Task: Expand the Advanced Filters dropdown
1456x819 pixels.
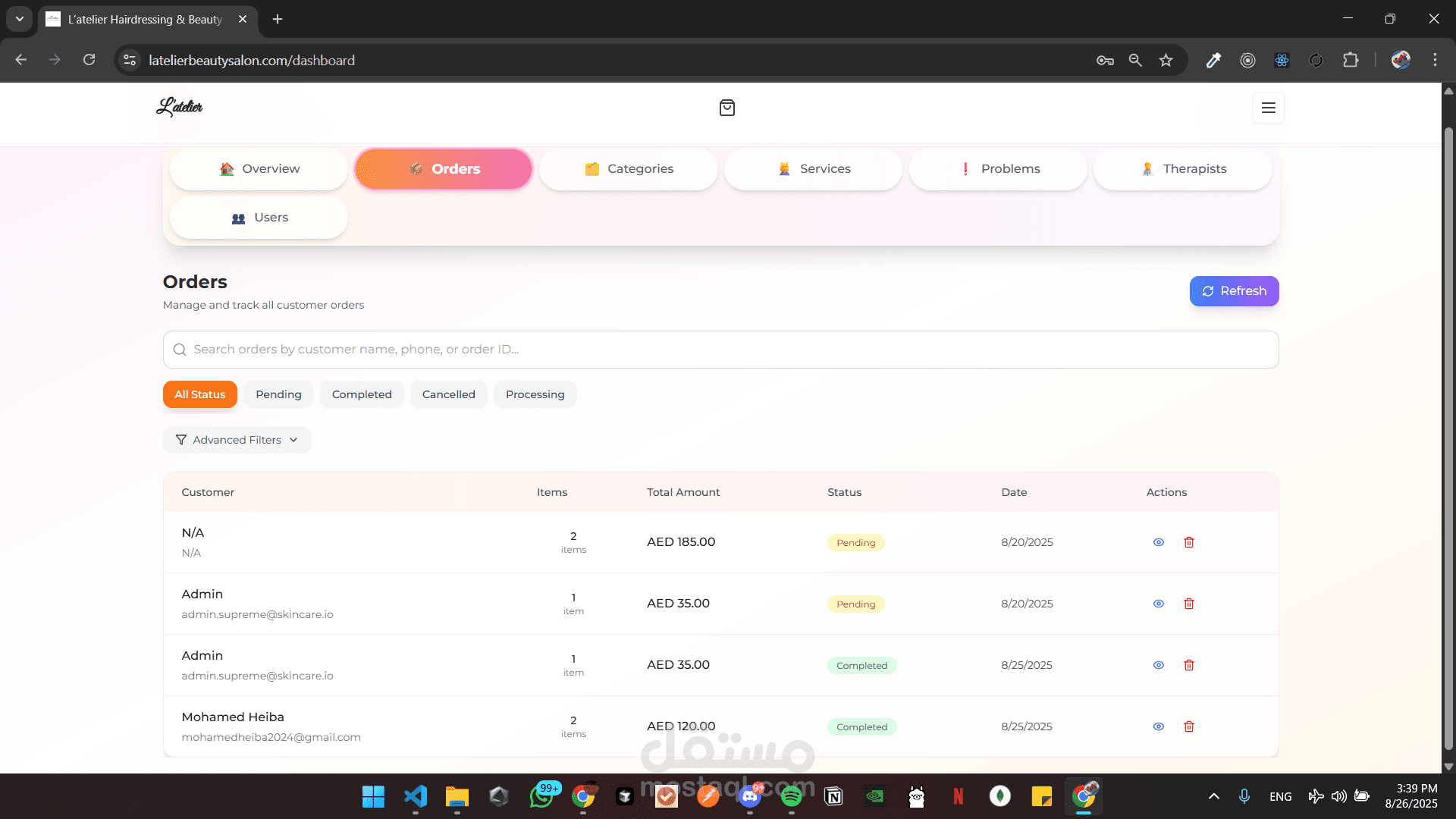Action: [237, 440]
